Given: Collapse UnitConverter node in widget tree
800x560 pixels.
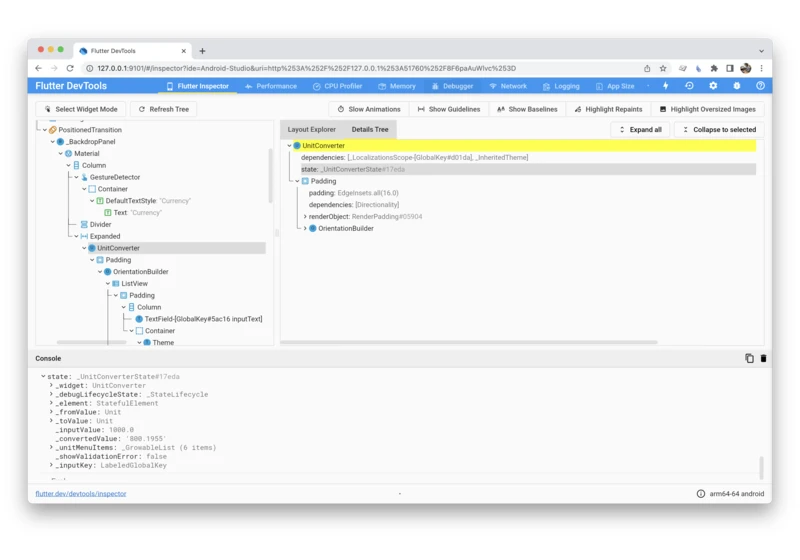Looking at the screenshot, I should [x=84, y=248].
